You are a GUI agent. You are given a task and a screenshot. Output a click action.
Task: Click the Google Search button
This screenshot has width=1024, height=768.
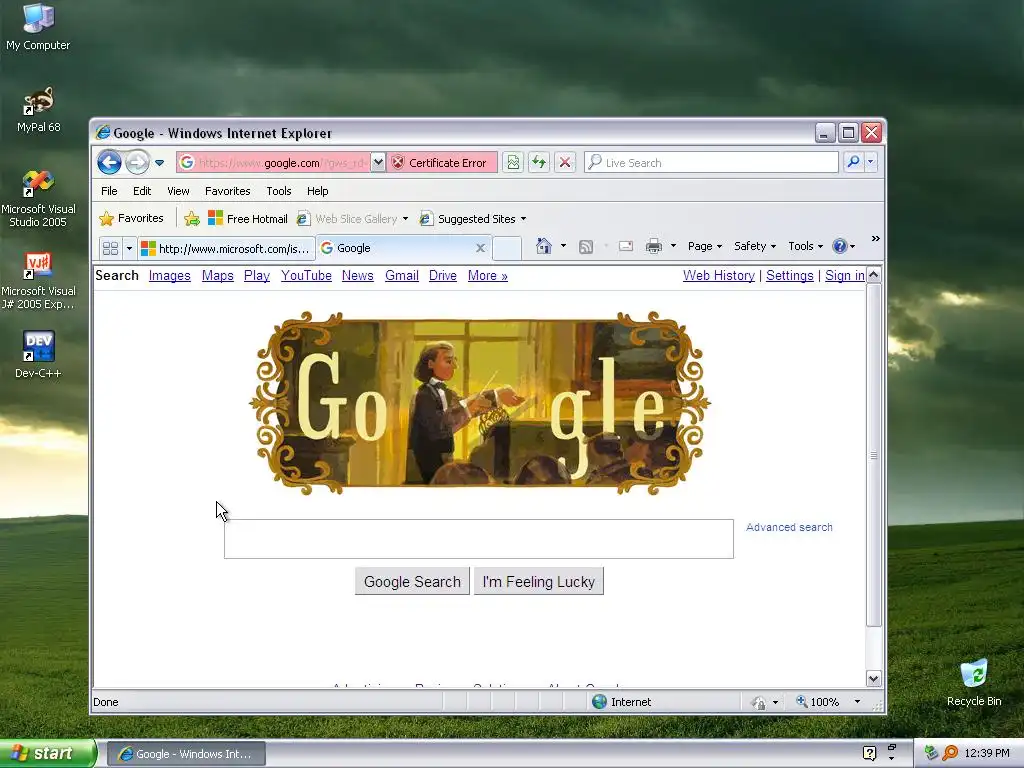pyautogui.click(x=412, y=581)
